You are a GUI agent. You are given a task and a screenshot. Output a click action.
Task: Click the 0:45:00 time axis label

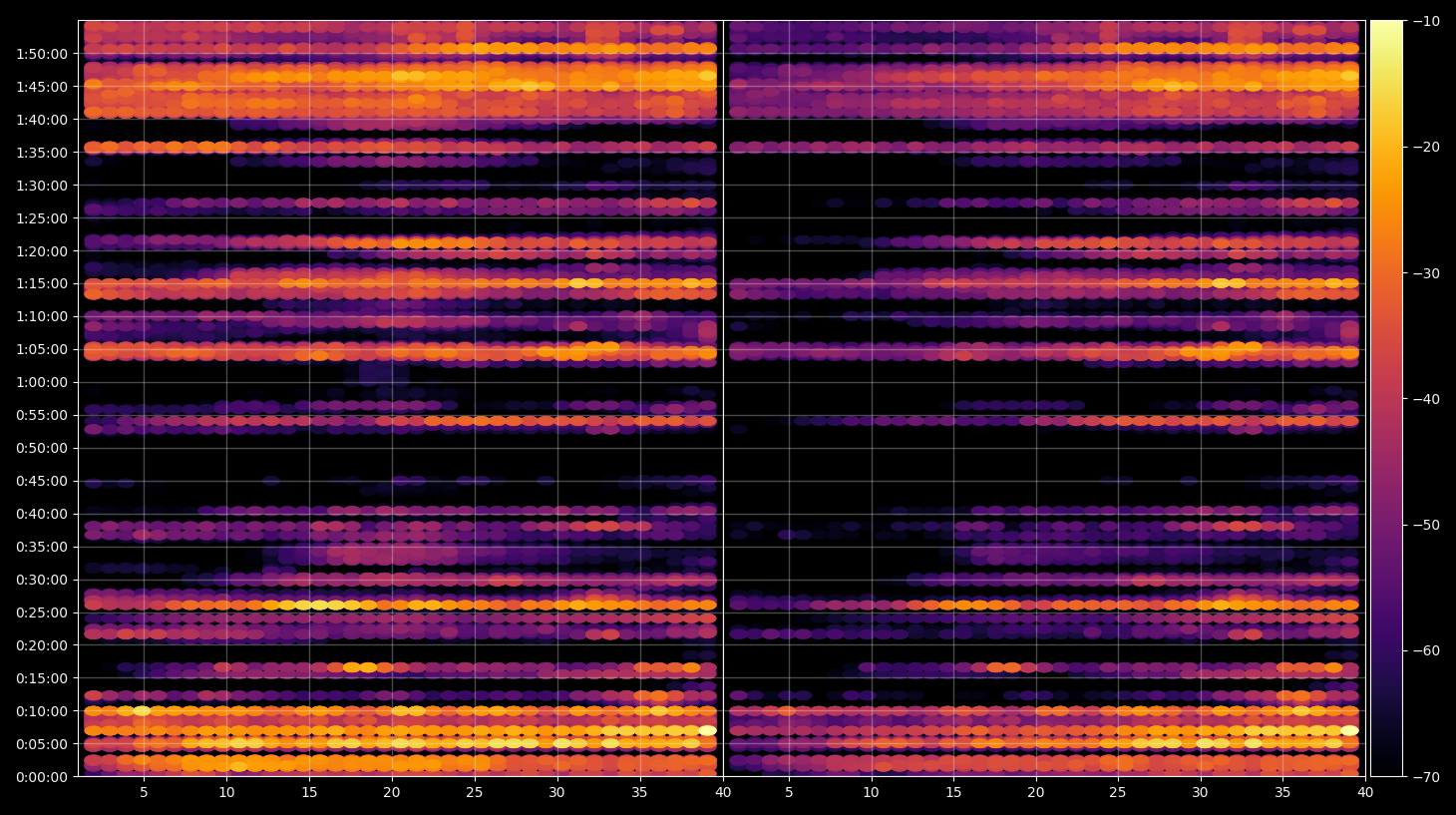click(x=42, y=481)
